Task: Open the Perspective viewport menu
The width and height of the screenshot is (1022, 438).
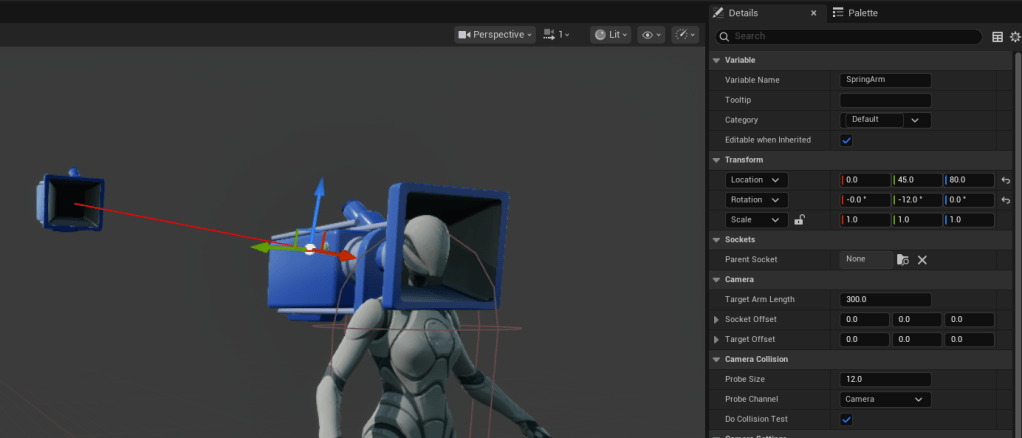Action: pos(495,35)
